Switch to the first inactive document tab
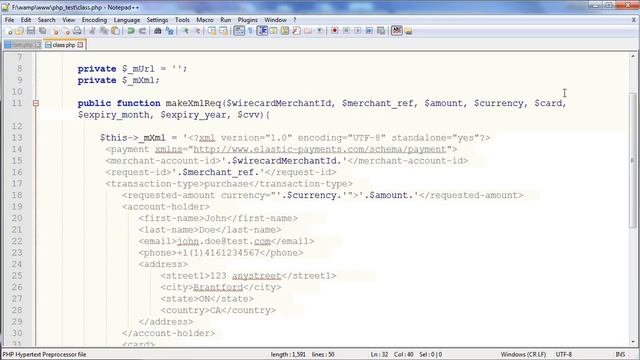The image size is (640, 360). click(x=22, y=45)
